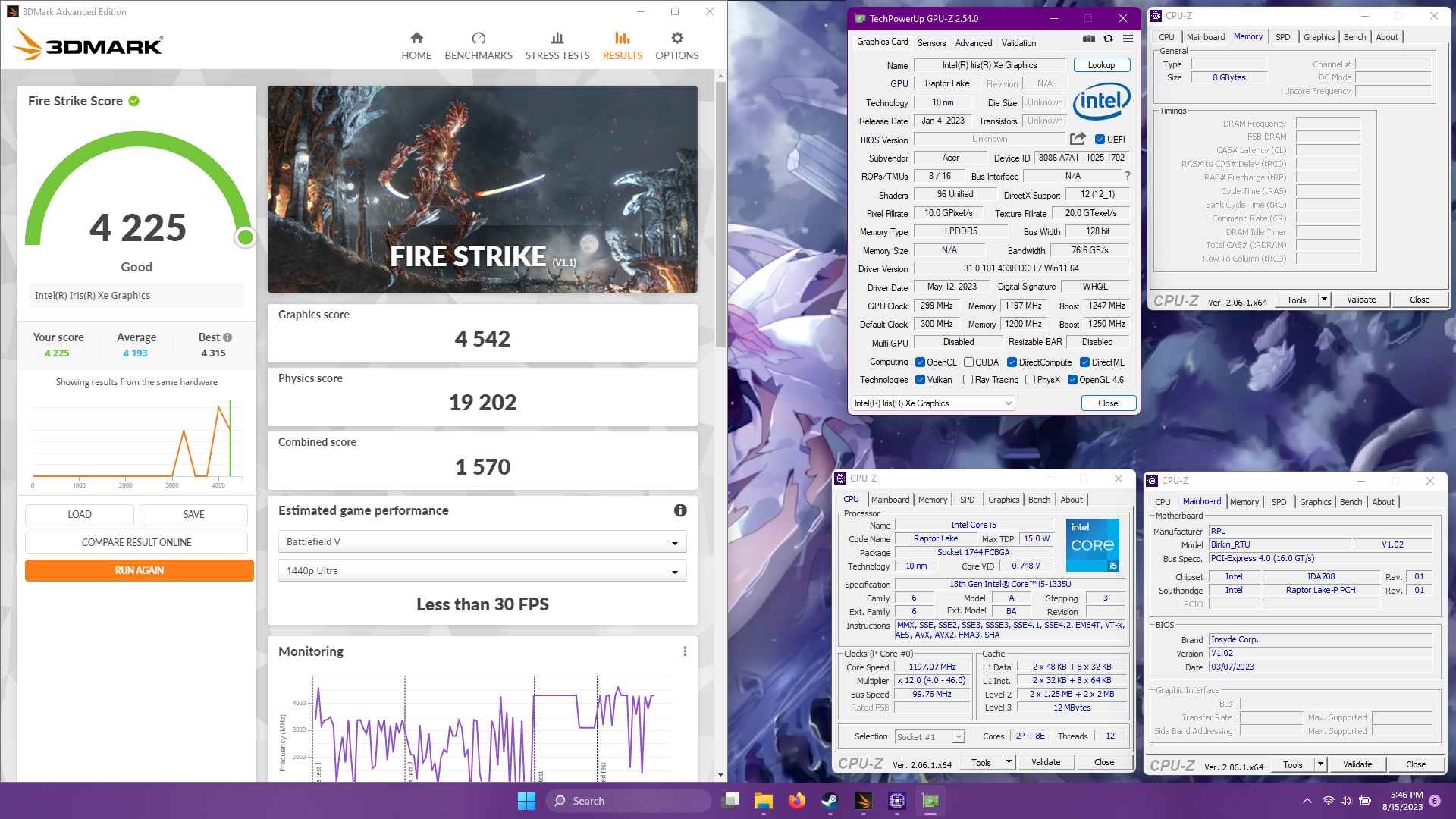The height and width of the screenshot is (819, 1456).
Task: Open OPTIONS gear in 3DMark
Action: tap(677, 46)
